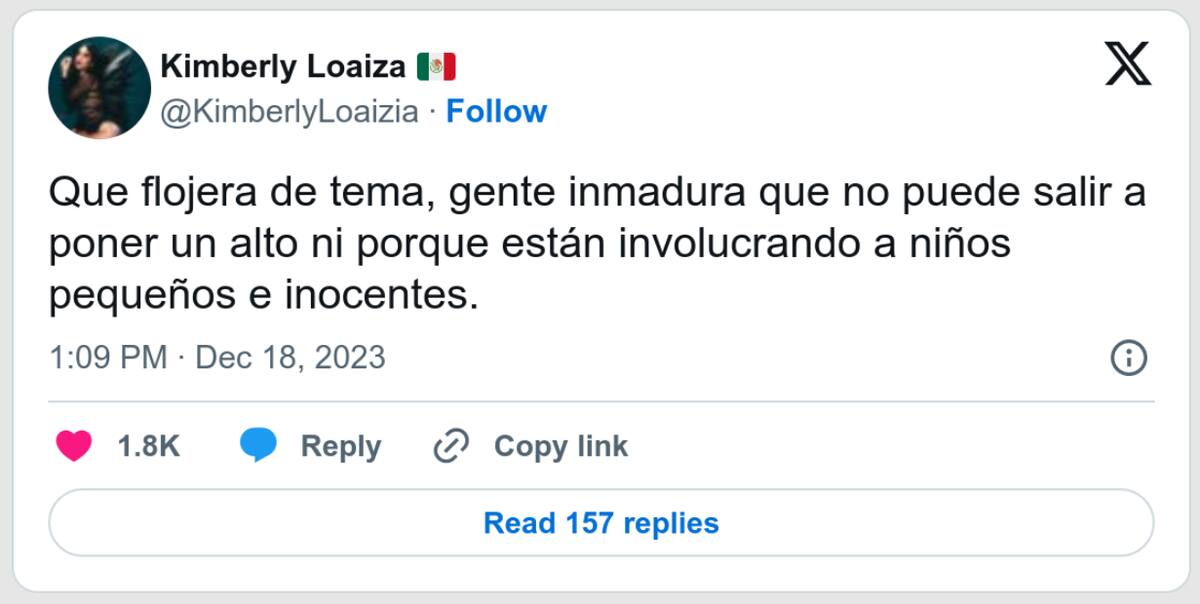Image resolution: width=1200 pixels, height=604 pixels.
Task: Open the @KimberlyLoaizia handle link
Action: coord(289,112)
